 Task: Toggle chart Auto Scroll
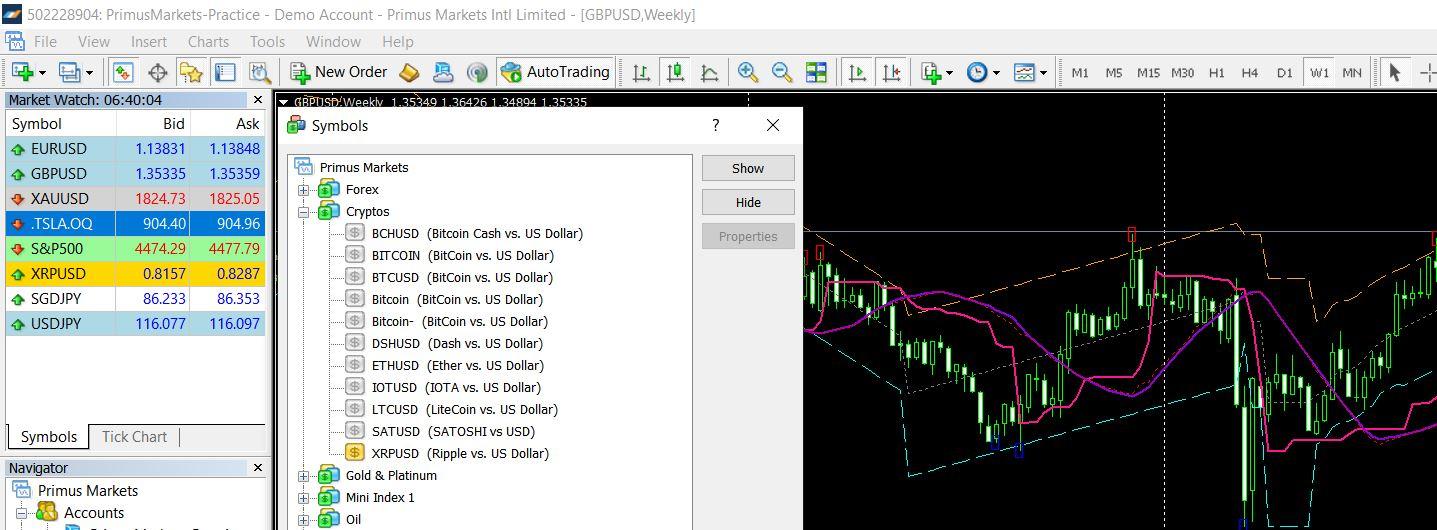857,72
